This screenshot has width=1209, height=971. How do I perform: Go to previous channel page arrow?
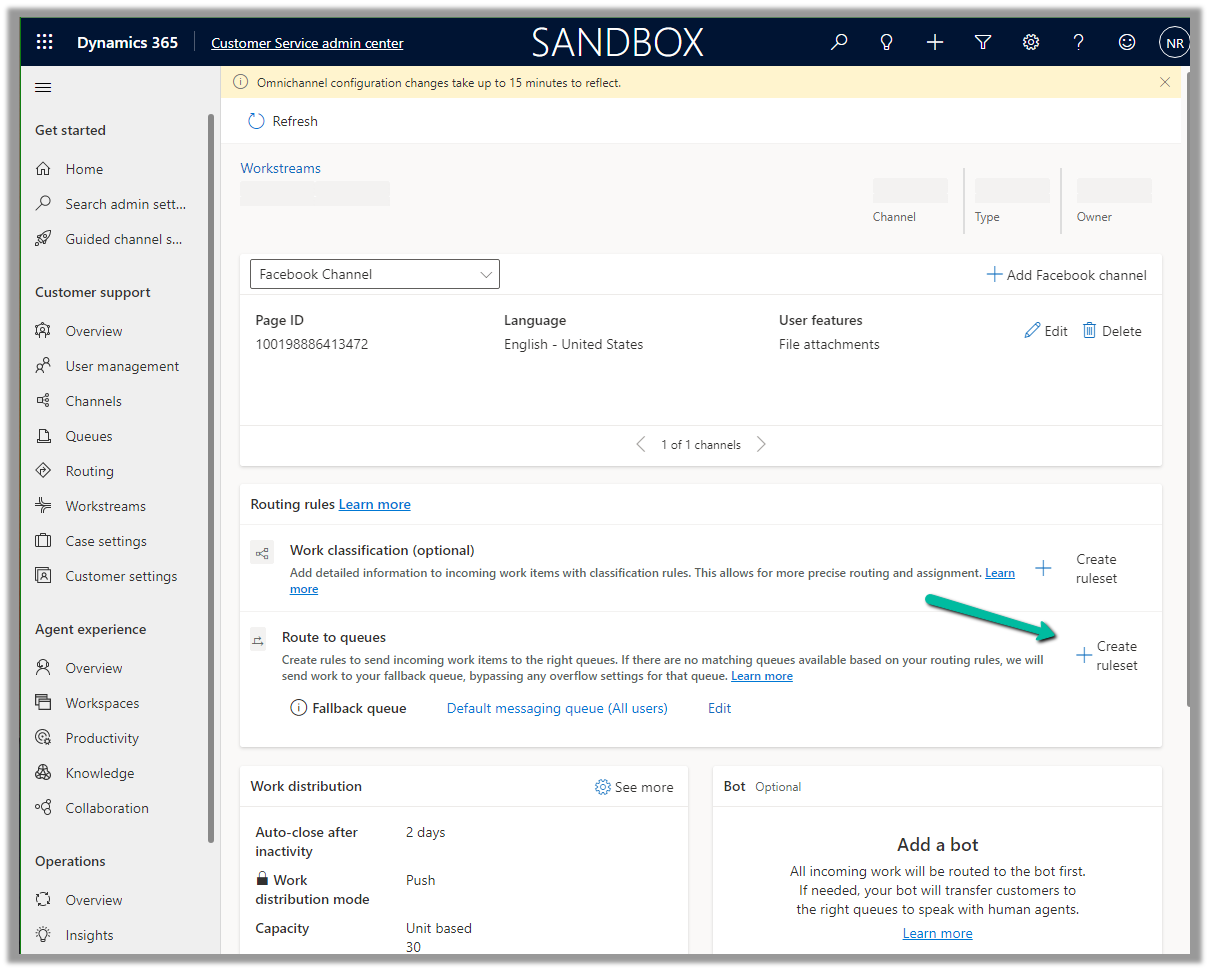point(641,444)
